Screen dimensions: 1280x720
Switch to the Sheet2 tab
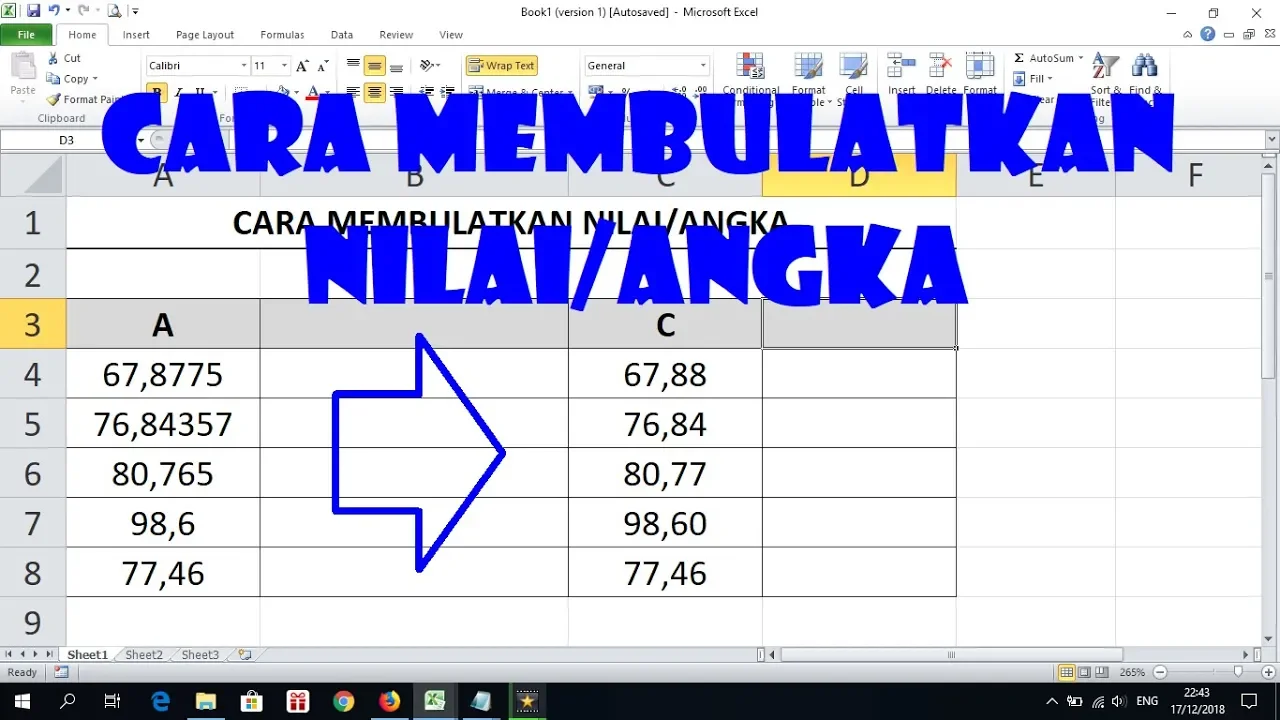144,655
